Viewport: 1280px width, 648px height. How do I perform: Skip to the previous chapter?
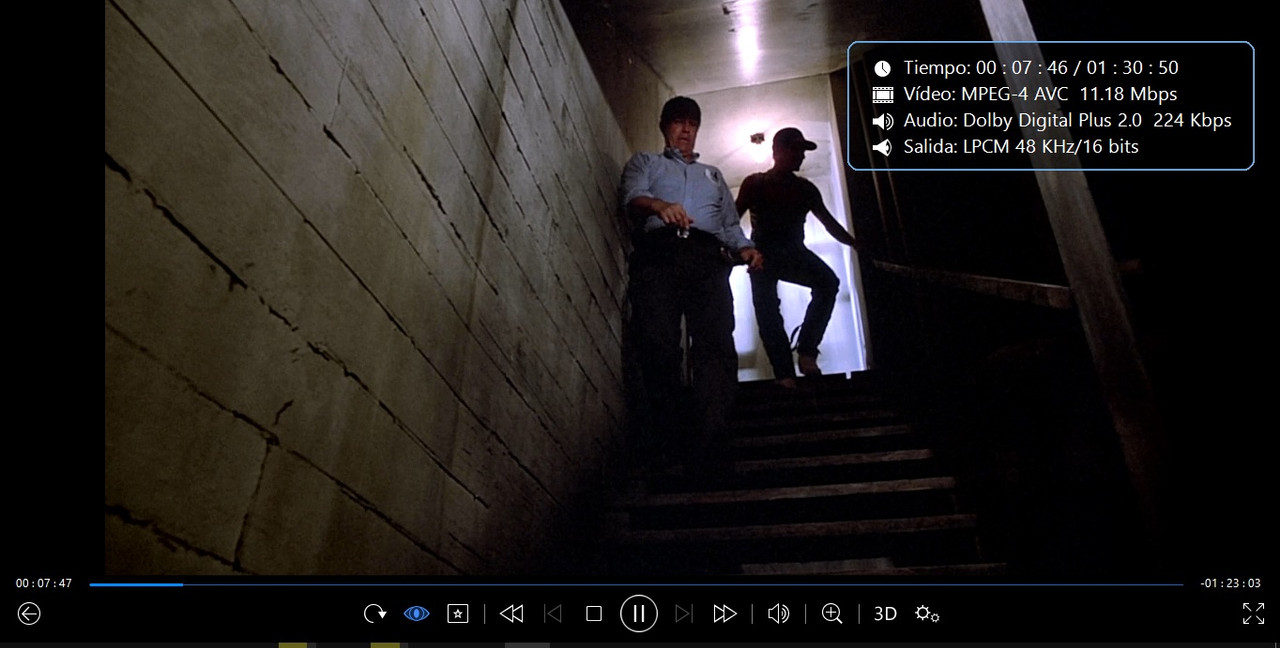coord(552,613)
